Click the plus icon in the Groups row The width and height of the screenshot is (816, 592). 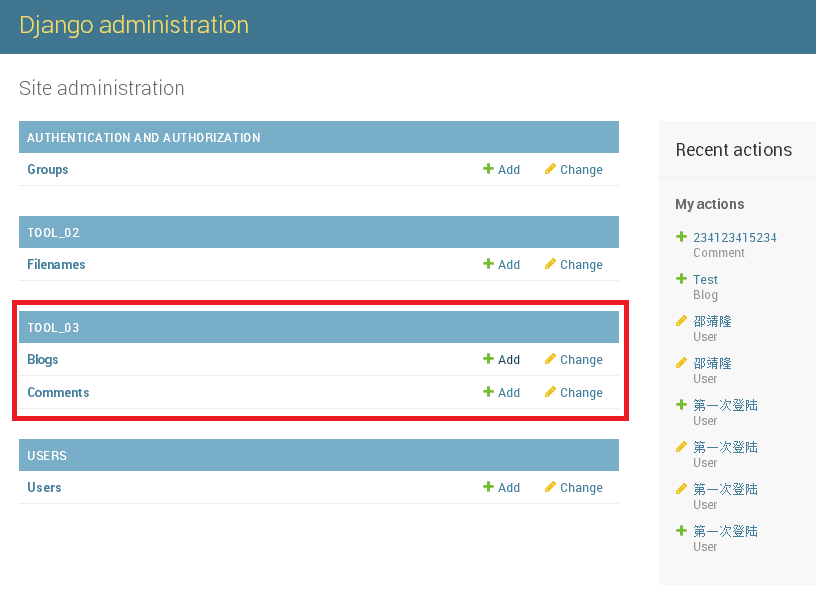pyautogui.click(x=488, y=169)
